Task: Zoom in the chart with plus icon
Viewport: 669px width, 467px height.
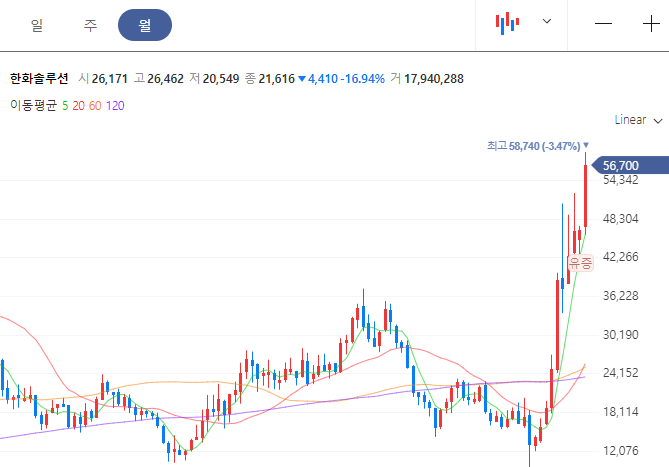Action: pos(652,24)
